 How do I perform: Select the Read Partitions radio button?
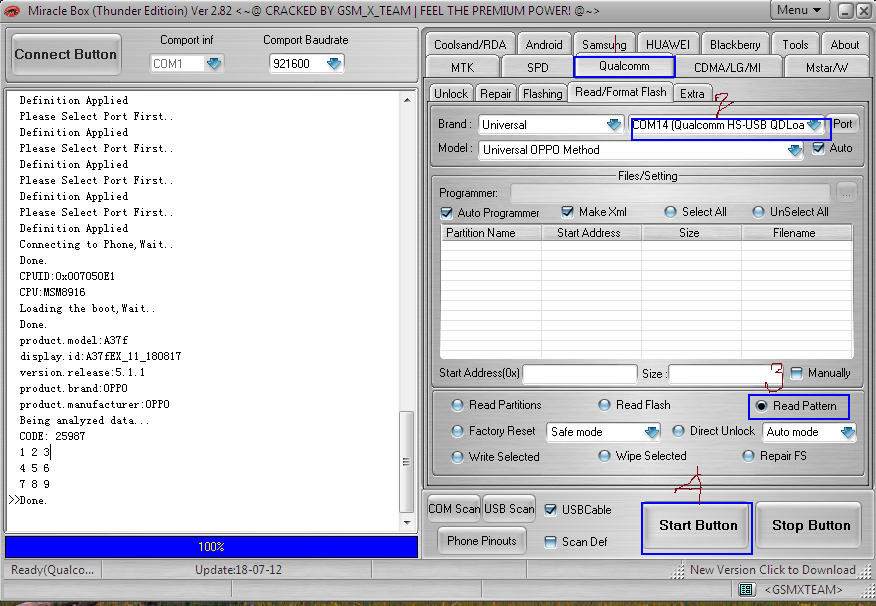coord(458,405)
